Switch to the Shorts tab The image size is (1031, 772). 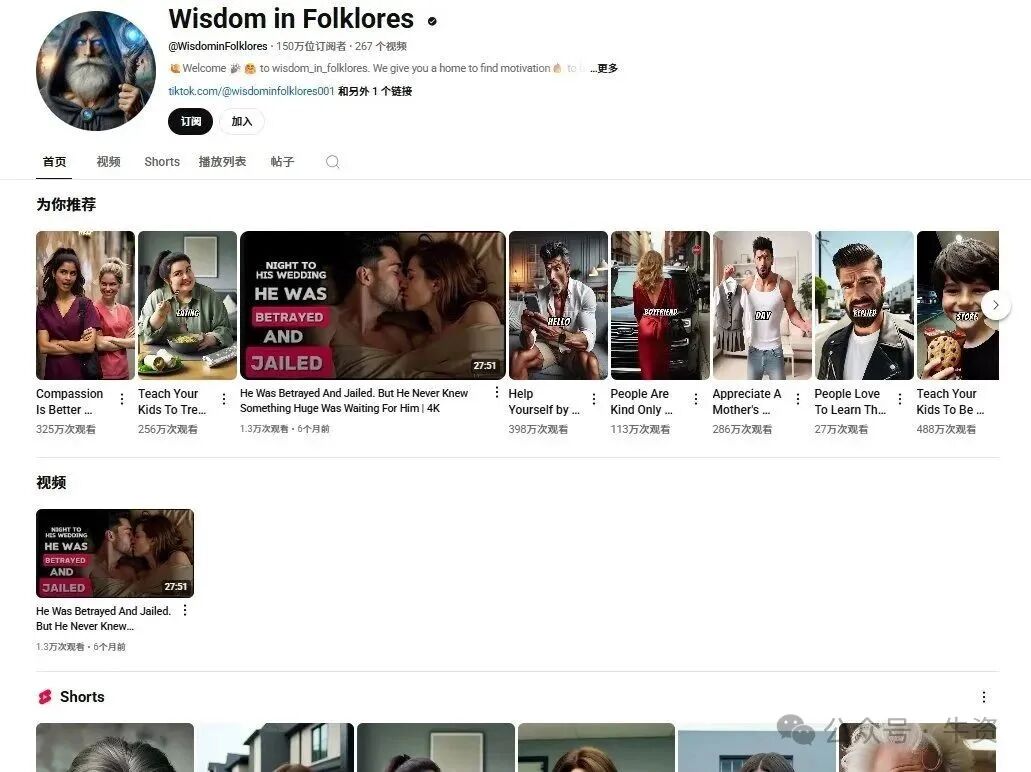coord(162,162)
